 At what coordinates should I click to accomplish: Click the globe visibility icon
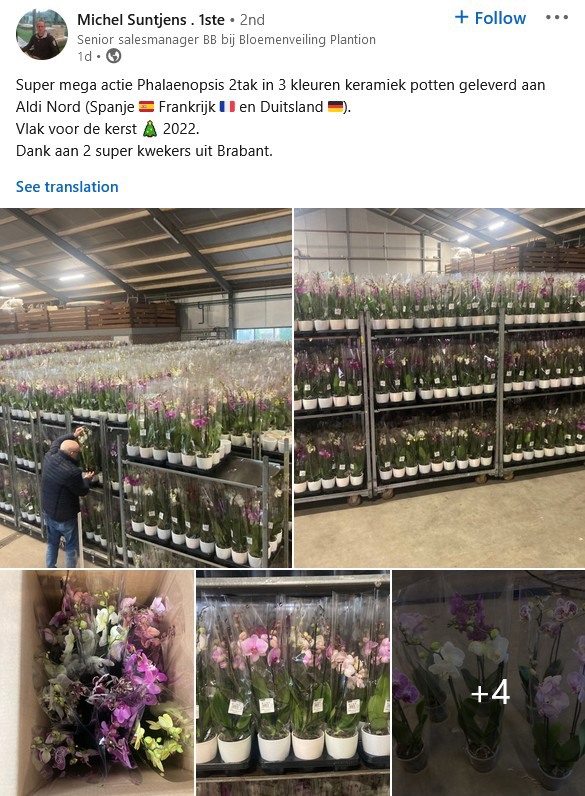(x=113, y=56)
